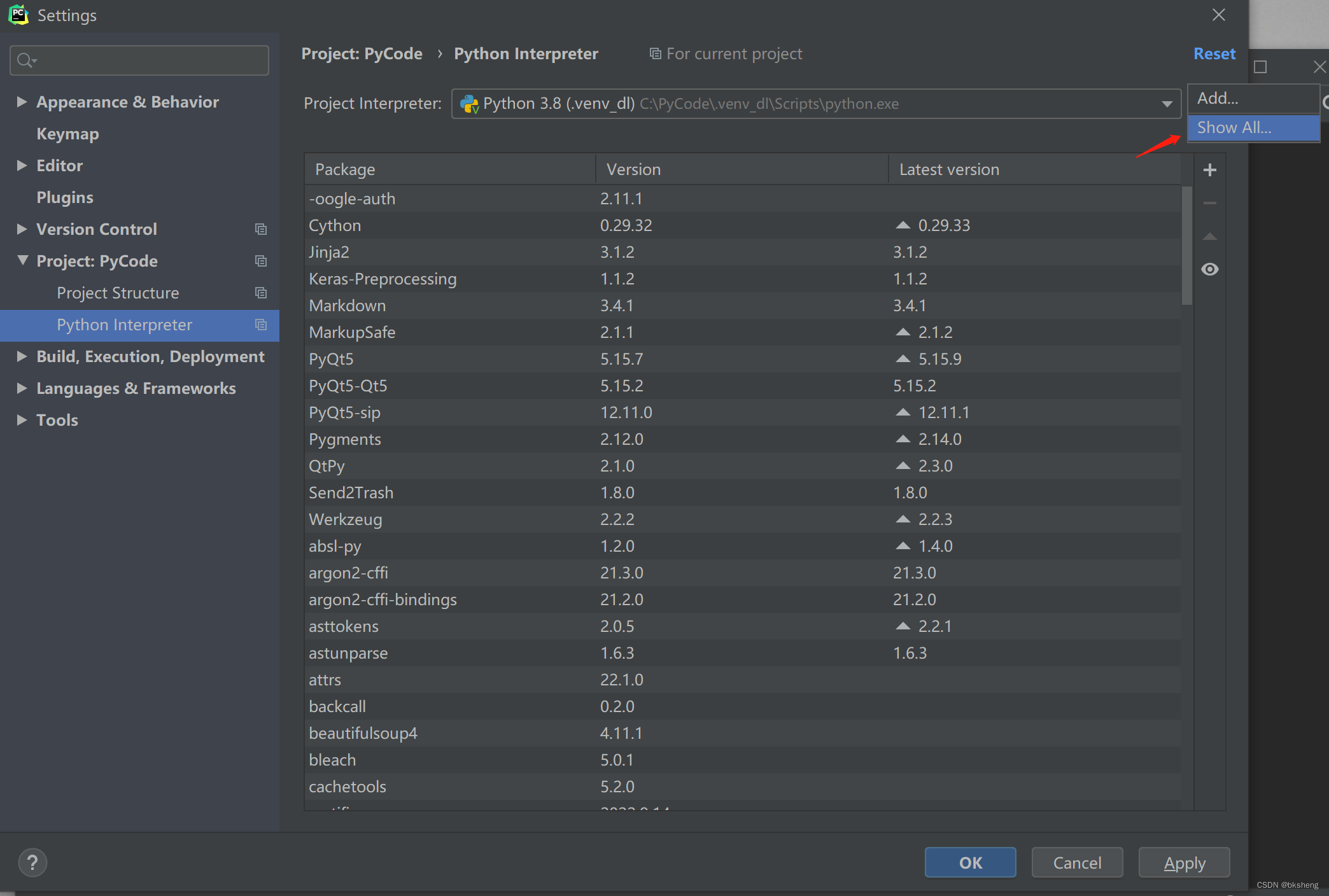1329x896 pixels.
Task: Select the Python Interpreter page
Action: [x=139, y=325]
